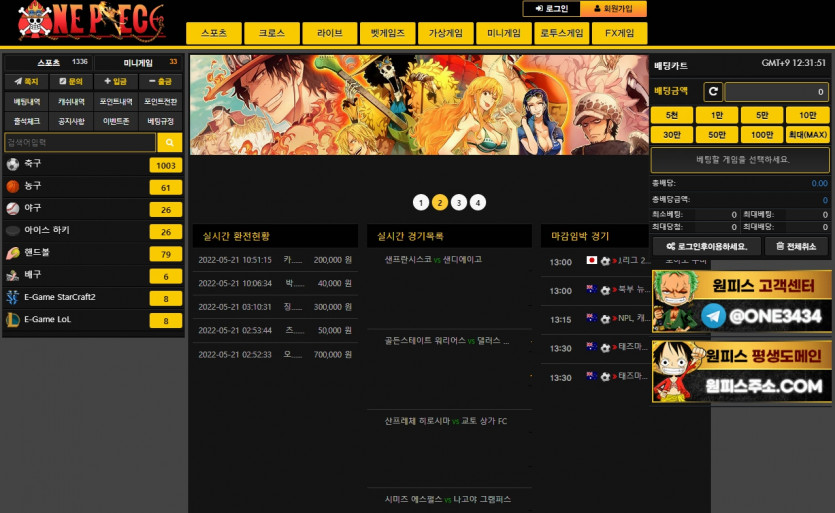The width and height of the screenshot is (835, 513).
Task: Add 5천 to the bet amount
Action: point(672,115)
